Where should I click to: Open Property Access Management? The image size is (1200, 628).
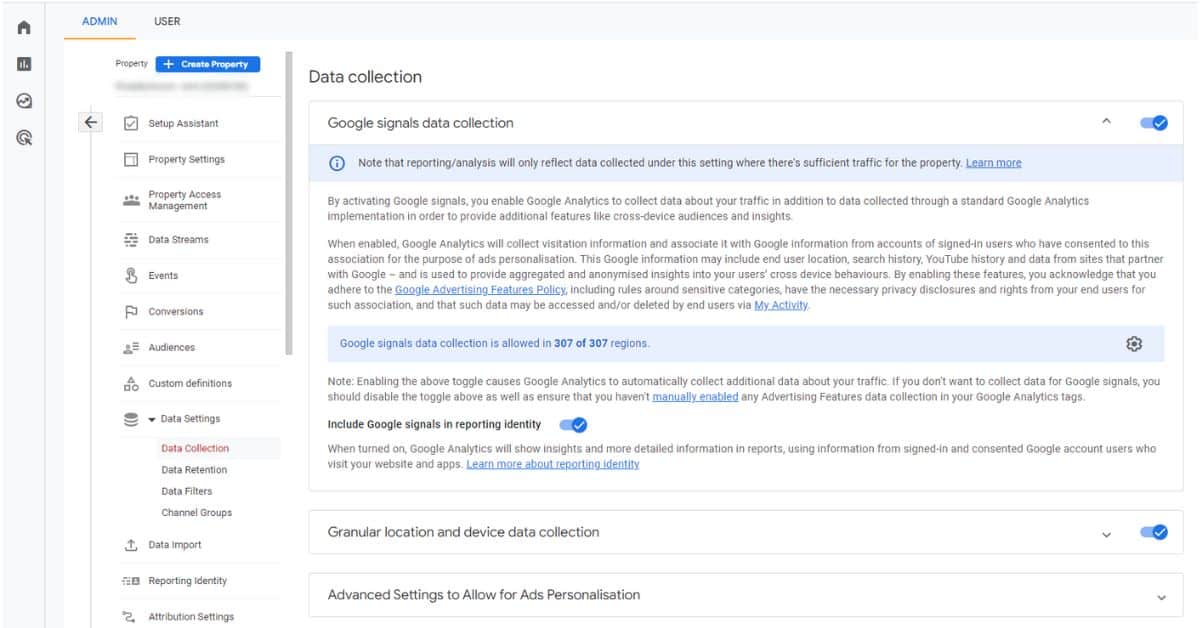point(185,200)
